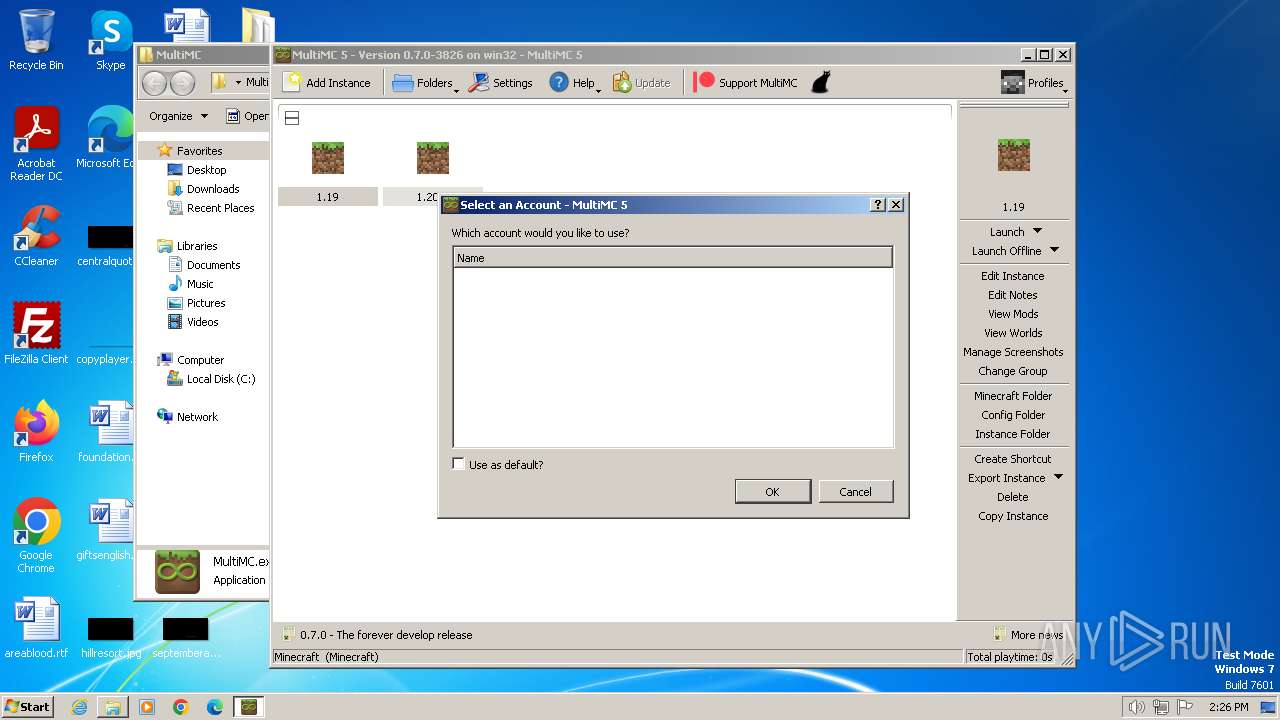Click Support MultiMC Patreon button

746,83
